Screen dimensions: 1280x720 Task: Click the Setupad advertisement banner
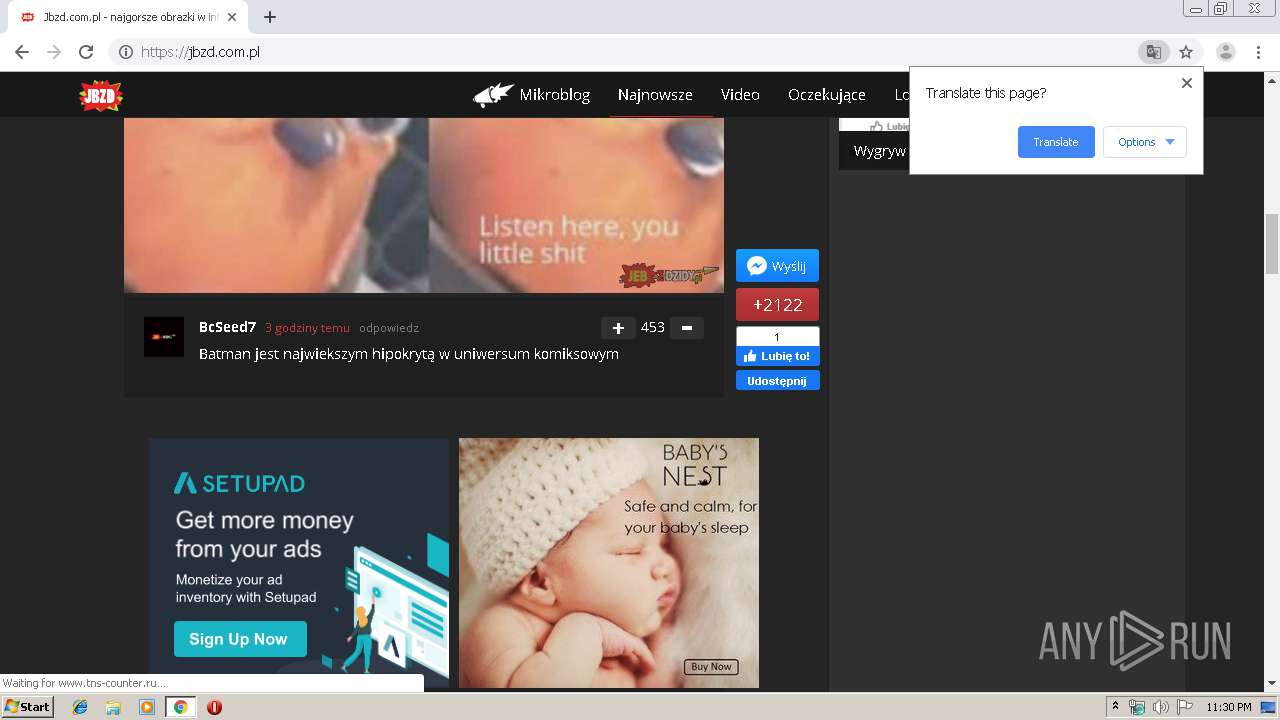pos(299,563)
